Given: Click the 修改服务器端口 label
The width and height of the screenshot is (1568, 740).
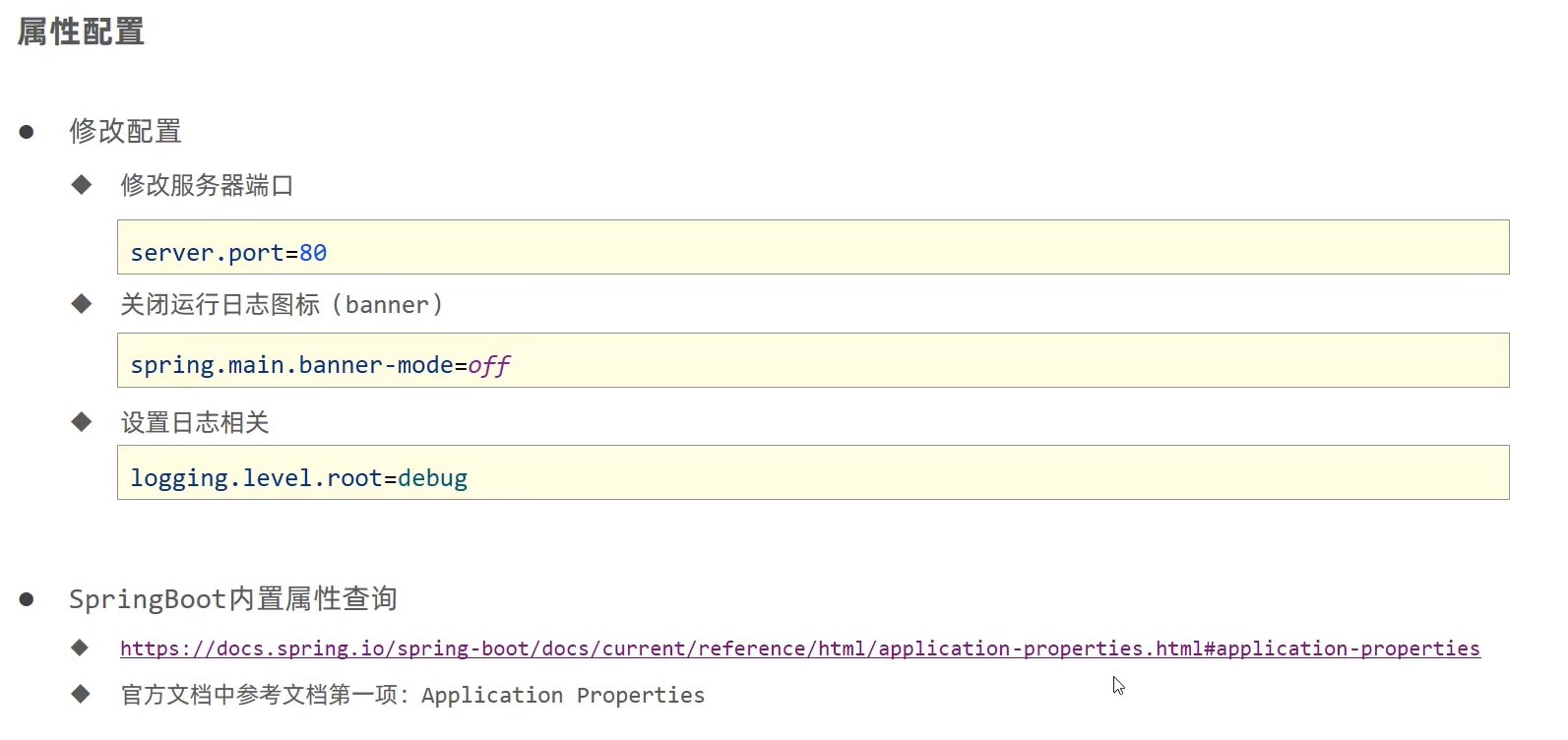Looking at the screenshot, I should 207,185.
